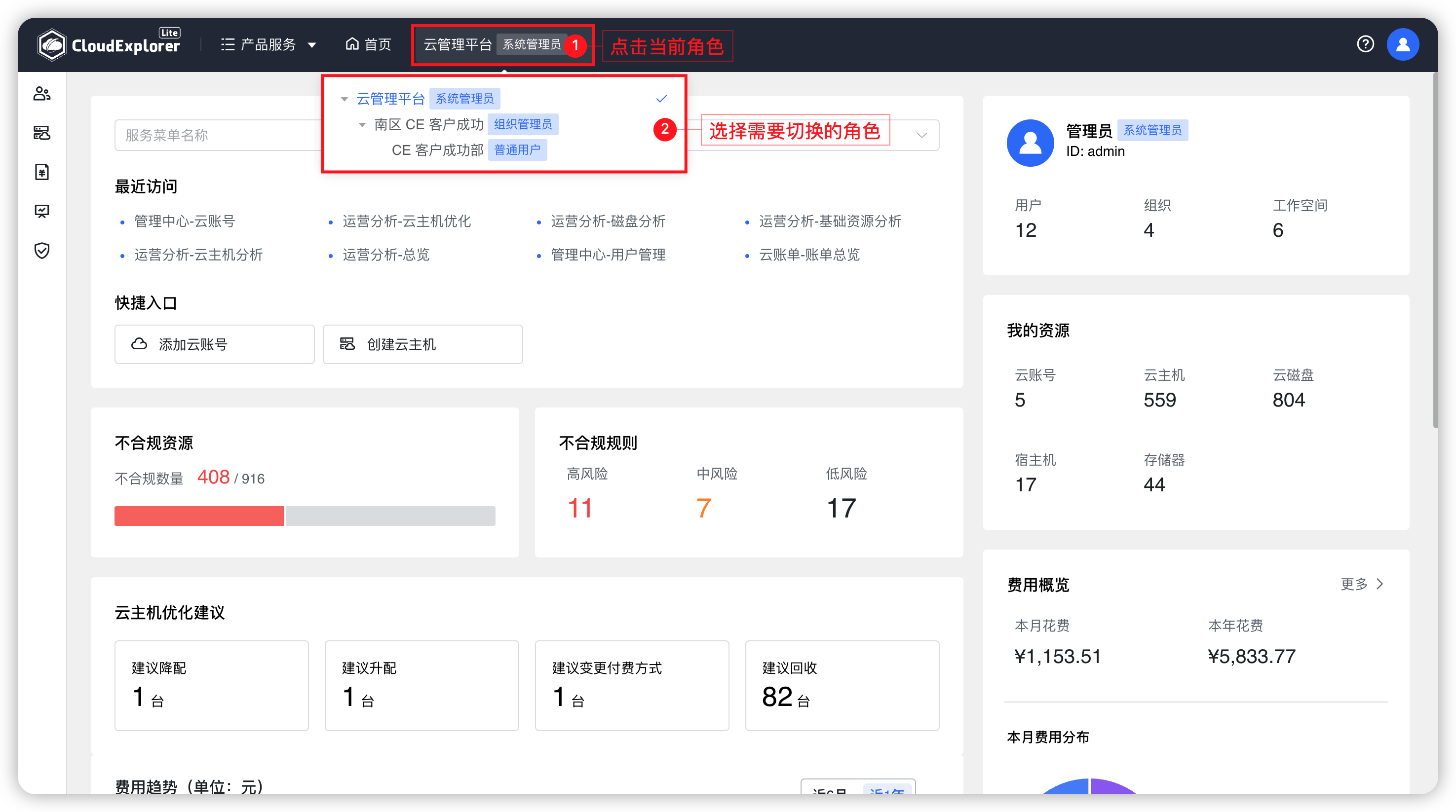
Task: Open the 产品服务 menu
Action: tap(268, 44)
